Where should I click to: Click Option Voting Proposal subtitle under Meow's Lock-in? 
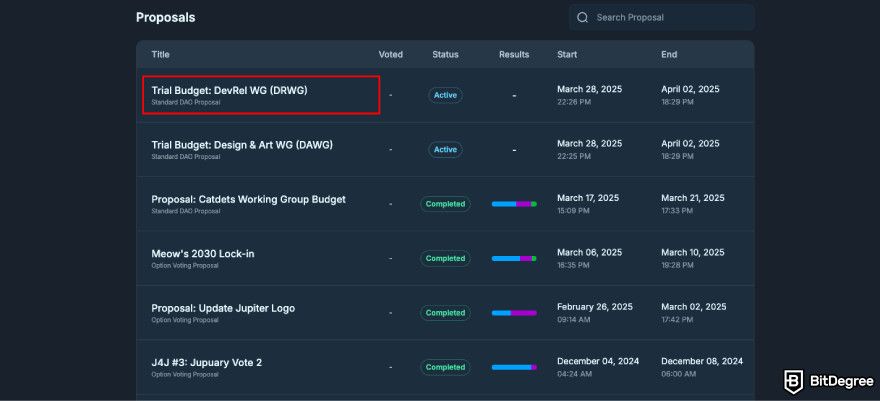(185, 266)
